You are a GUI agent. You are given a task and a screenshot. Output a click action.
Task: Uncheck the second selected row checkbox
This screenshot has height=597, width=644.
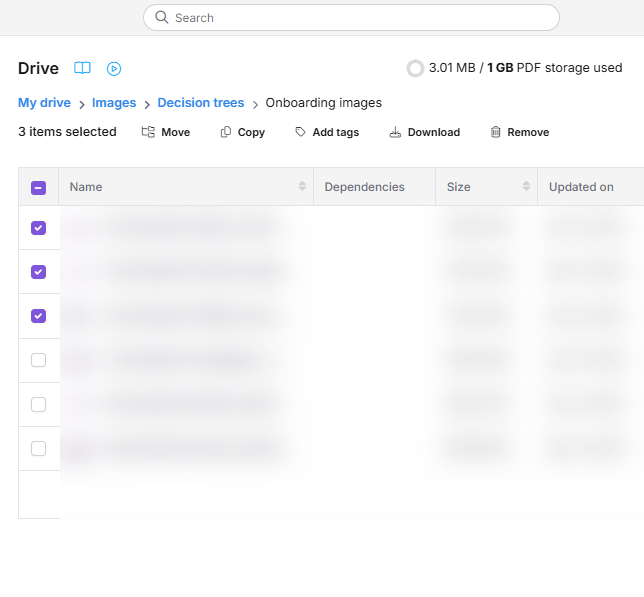coord(39,272)
